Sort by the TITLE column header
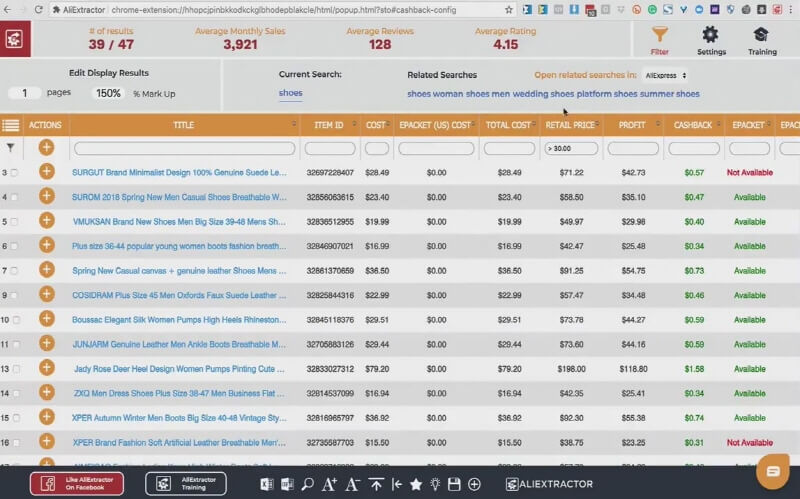The height and width of the screenshot is (499, 800). coord(184,125)
